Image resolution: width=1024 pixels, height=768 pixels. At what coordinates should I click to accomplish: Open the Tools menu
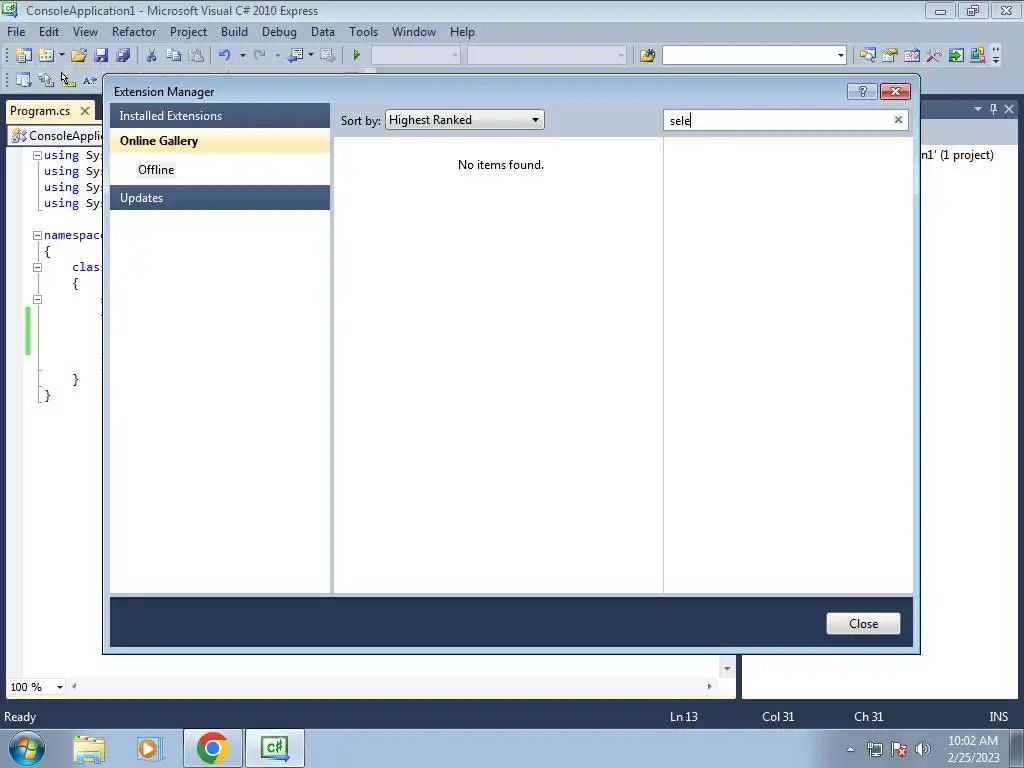coord(363,32)
